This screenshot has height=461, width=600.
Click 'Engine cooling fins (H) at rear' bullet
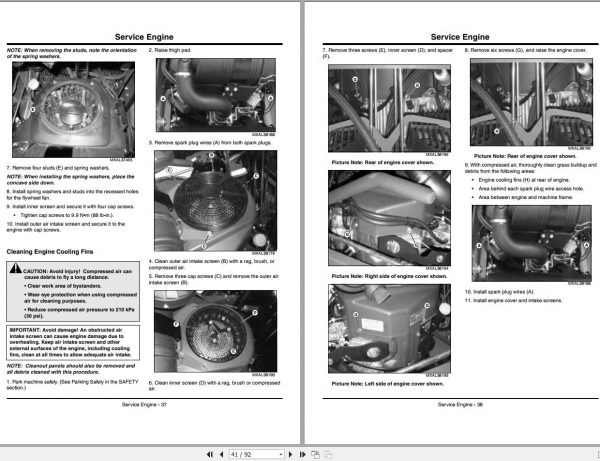(x=524, y=180)
